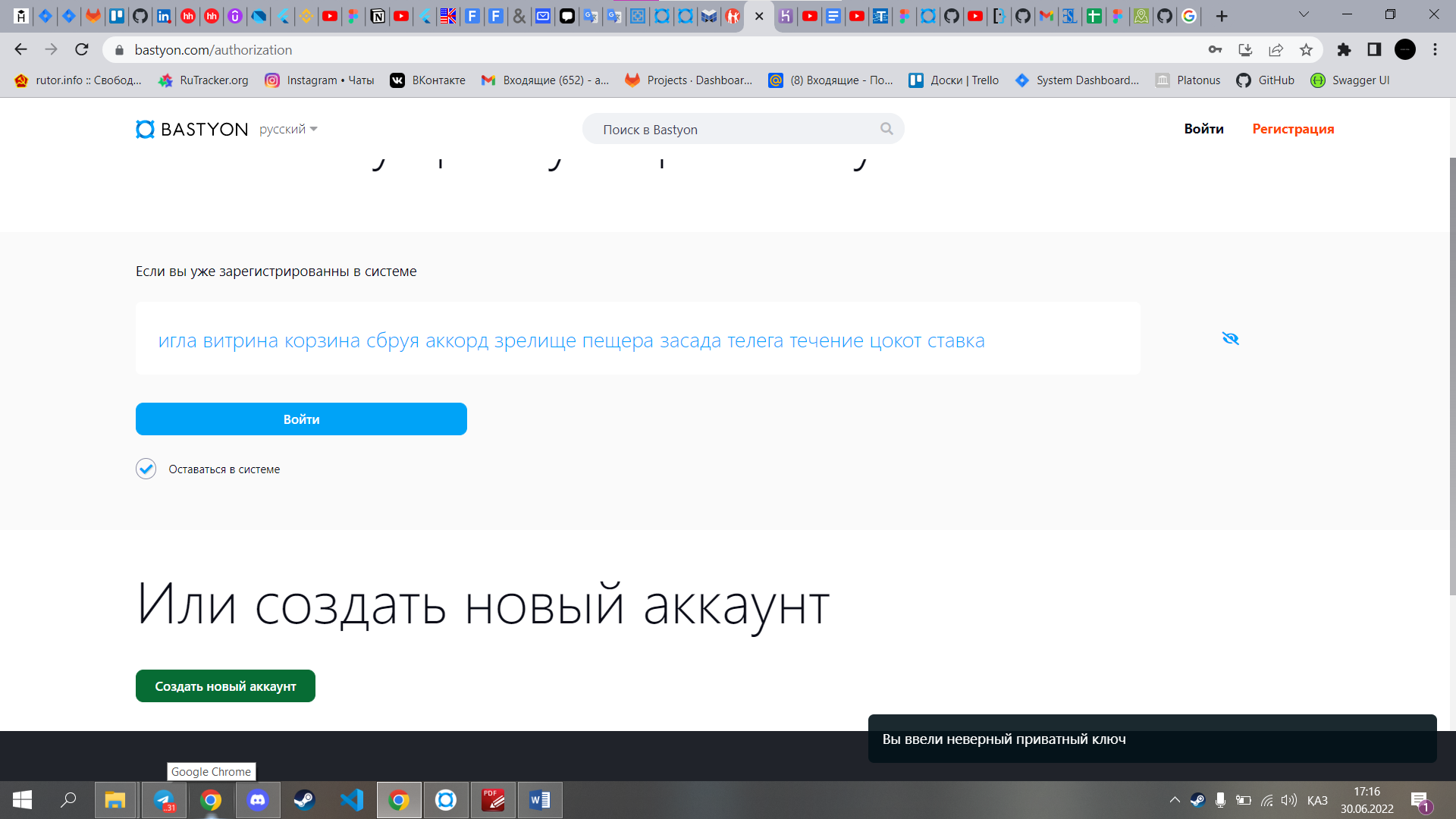Switch to the Notion tab
This screenshot has width=1456, height=819.
click(x=378, y=16)
